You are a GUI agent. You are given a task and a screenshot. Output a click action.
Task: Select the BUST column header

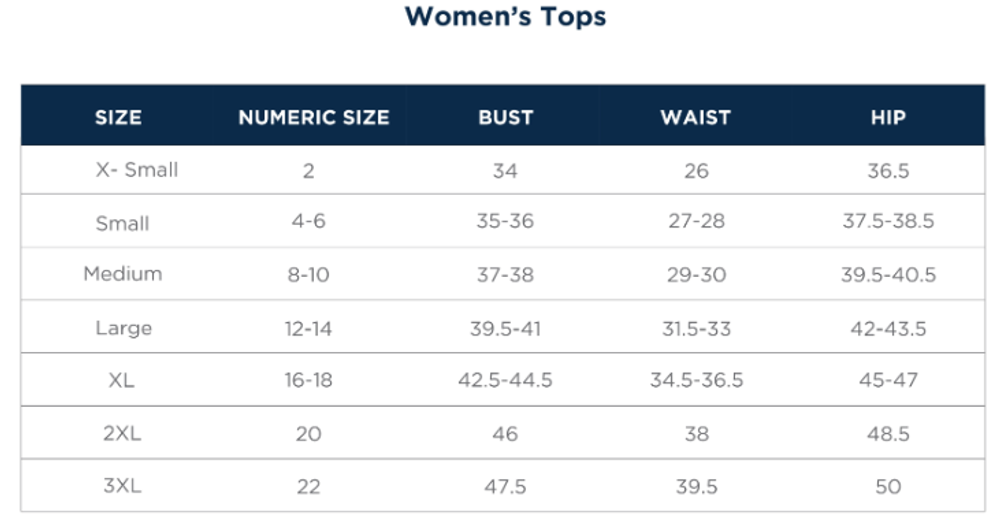(505, 117)
